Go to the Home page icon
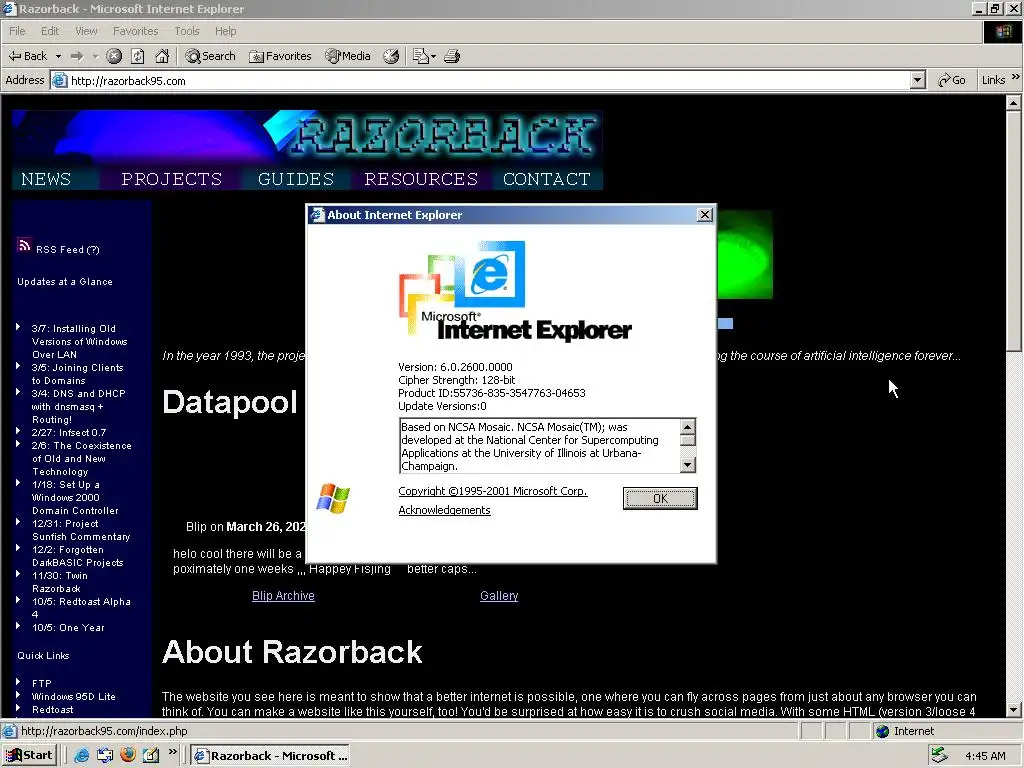This screenshot has height=768, width=1024. pos(162,56)
